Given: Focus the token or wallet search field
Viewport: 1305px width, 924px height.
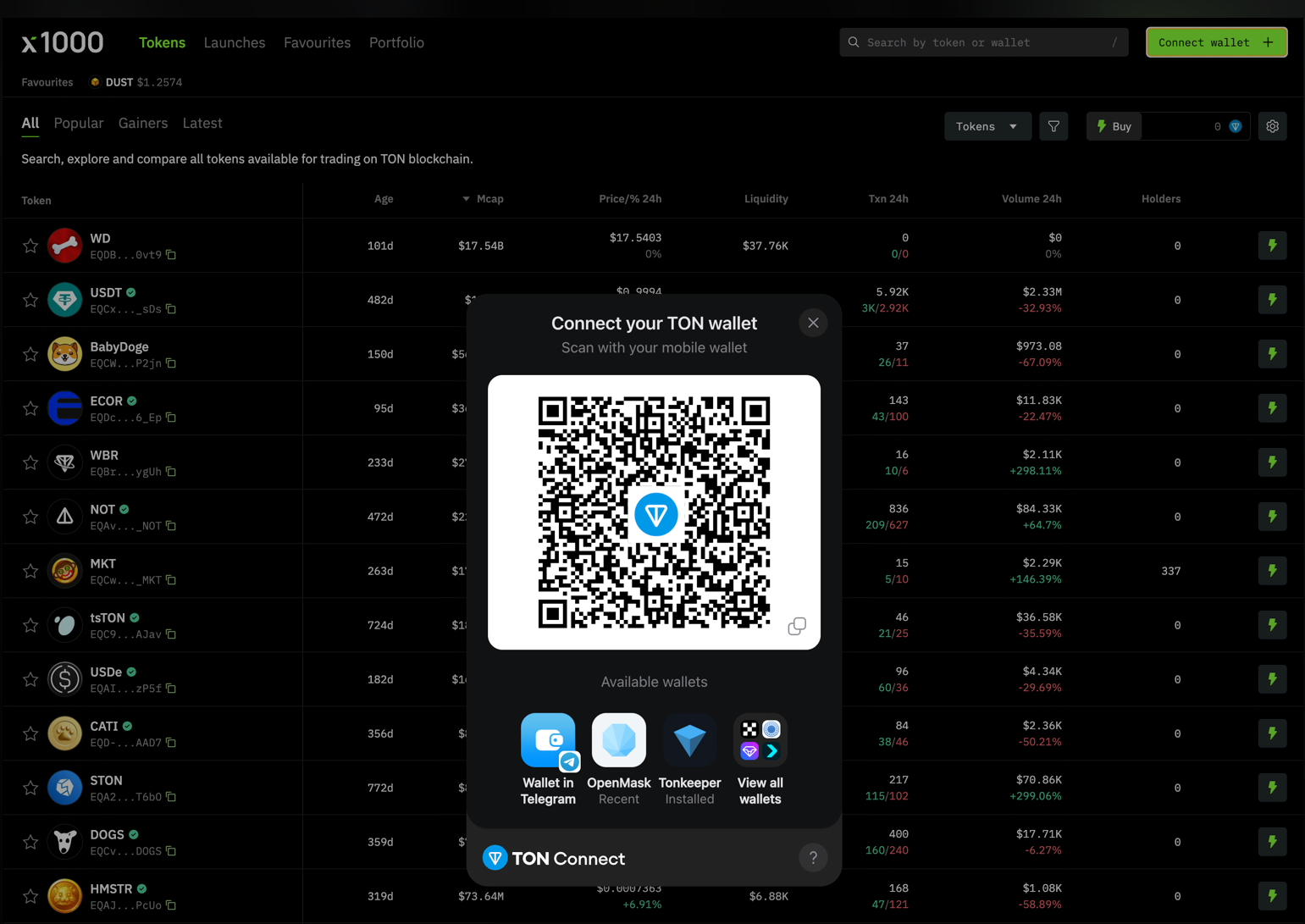Looking at the screenshot, I should point(982,42).
